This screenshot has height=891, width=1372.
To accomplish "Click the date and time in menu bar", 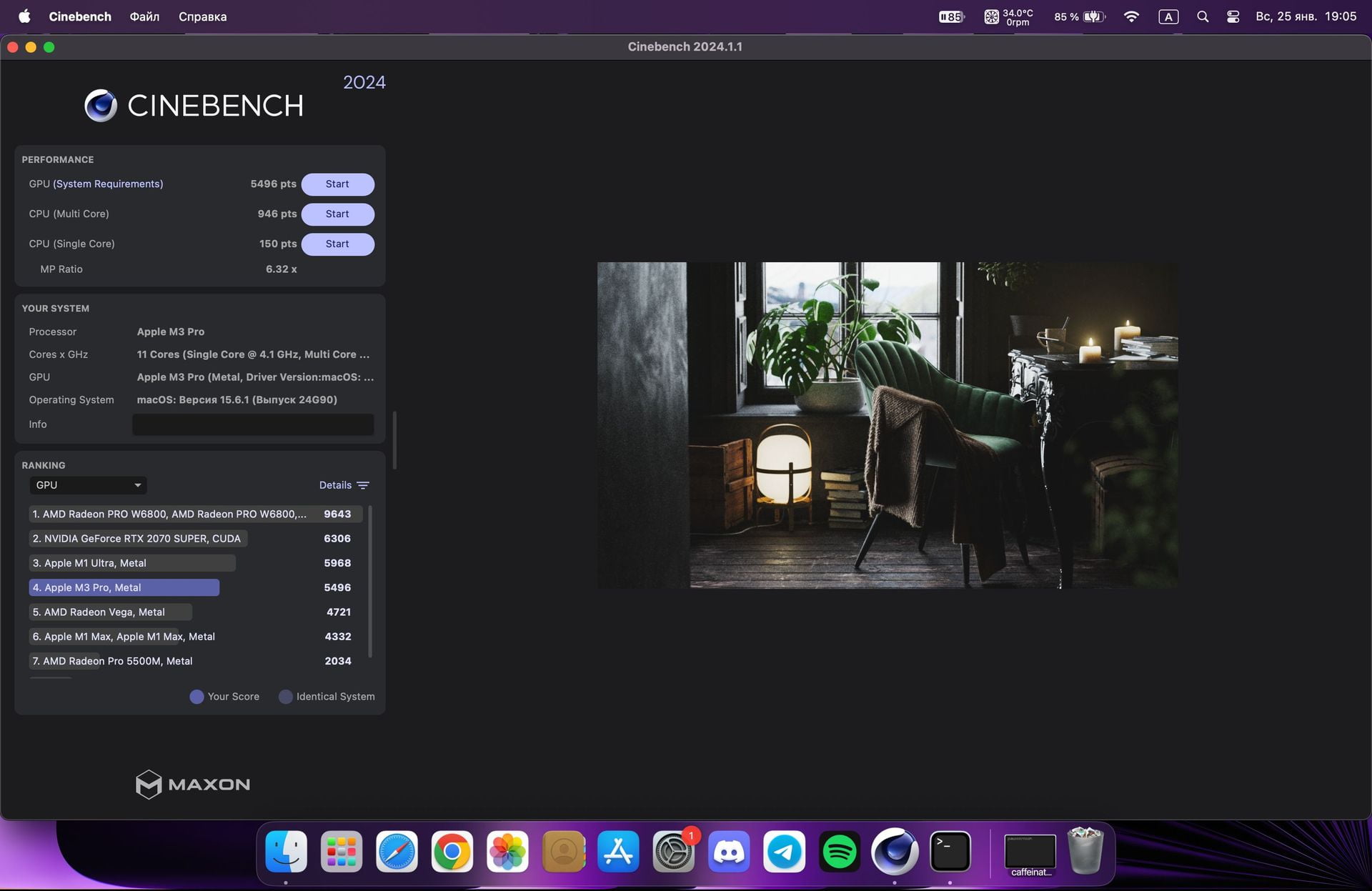I will [1306, 16].
